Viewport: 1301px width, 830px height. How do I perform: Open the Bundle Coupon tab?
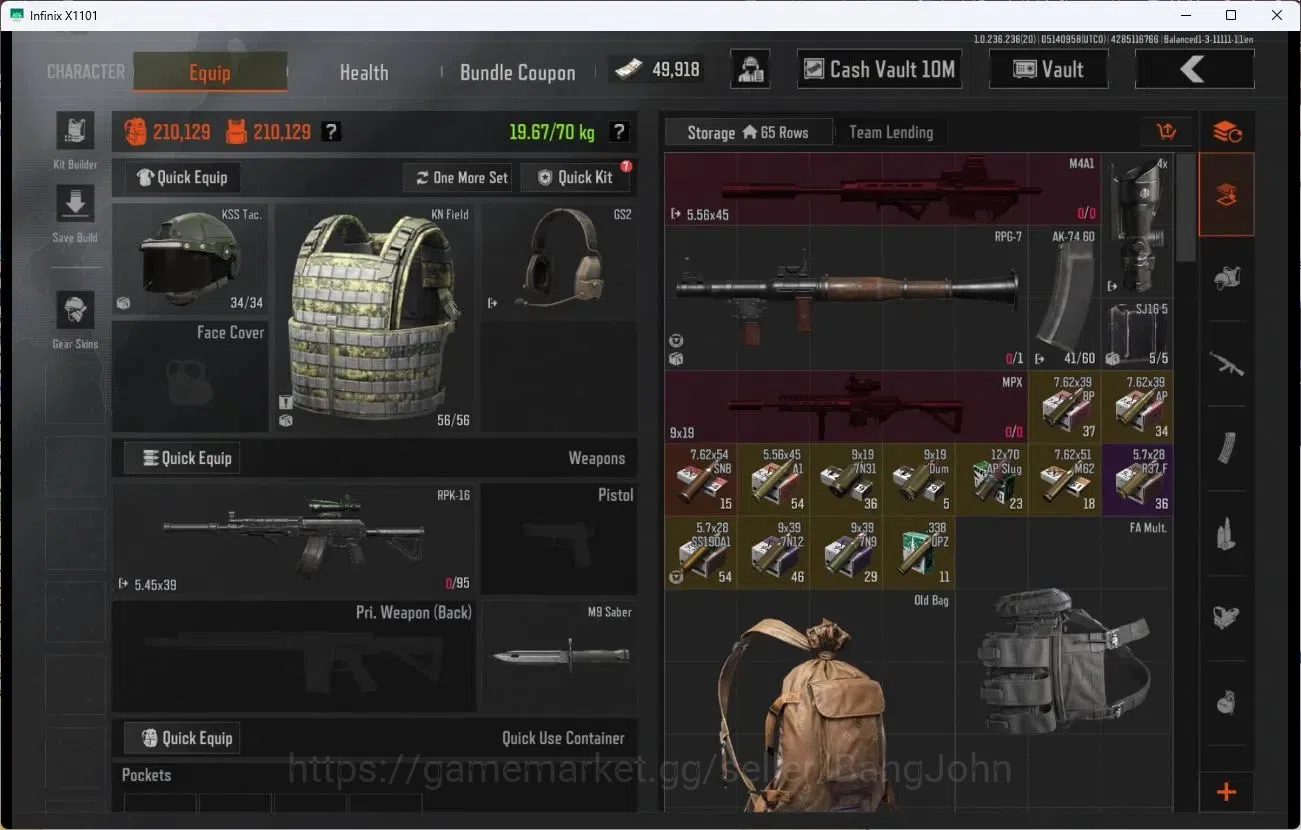[517, 72]
